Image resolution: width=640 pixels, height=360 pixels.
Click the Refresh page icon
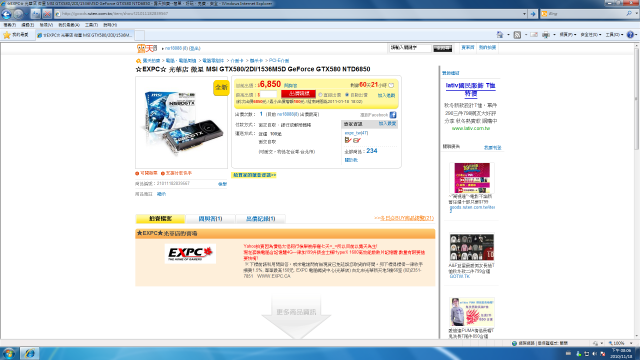[x=36, y=14]
